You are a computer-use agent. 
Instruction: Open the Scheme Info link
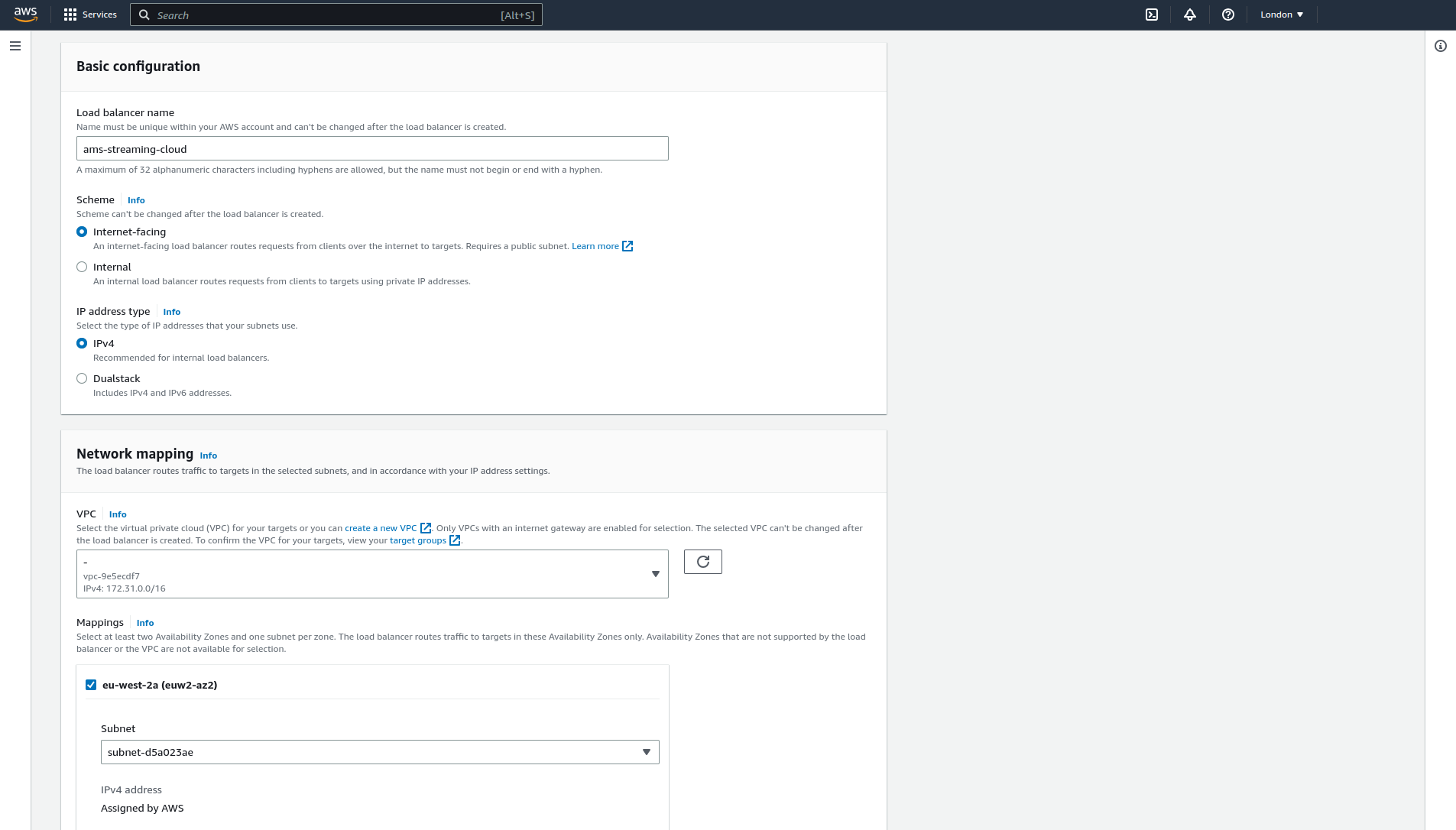(x=136, y=200)
